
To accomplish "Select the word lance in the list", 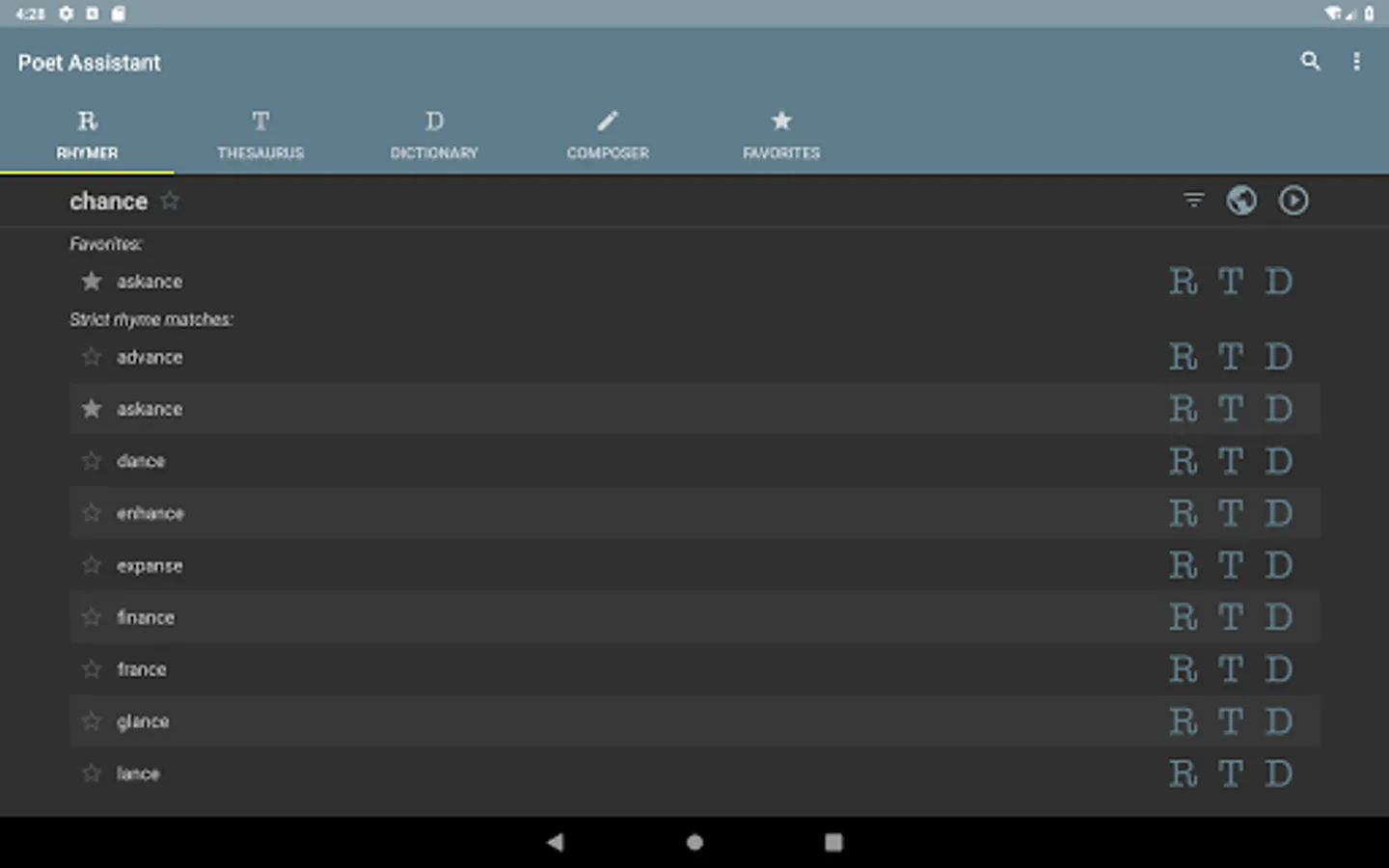I will 138,773.
